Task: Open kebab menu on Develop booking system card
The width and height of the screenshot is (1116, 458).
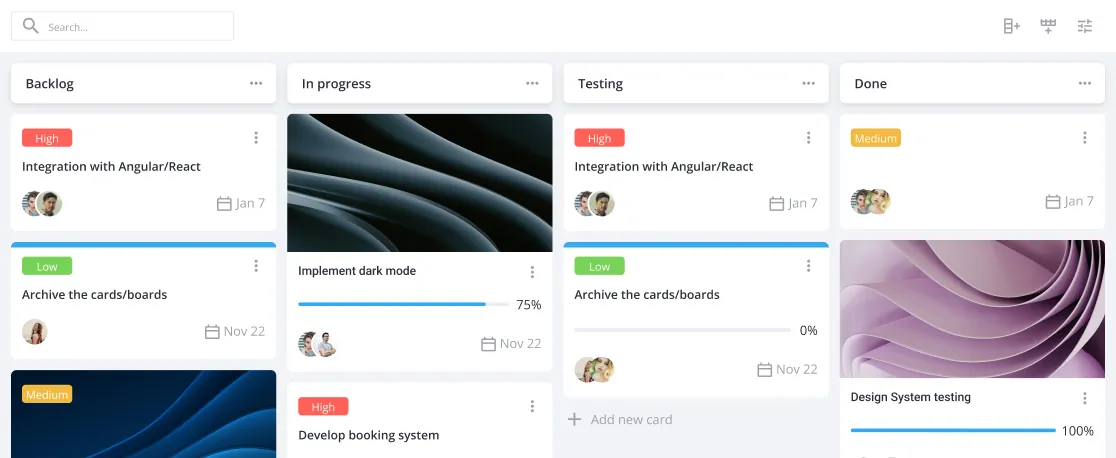Action: pos(532,406)
